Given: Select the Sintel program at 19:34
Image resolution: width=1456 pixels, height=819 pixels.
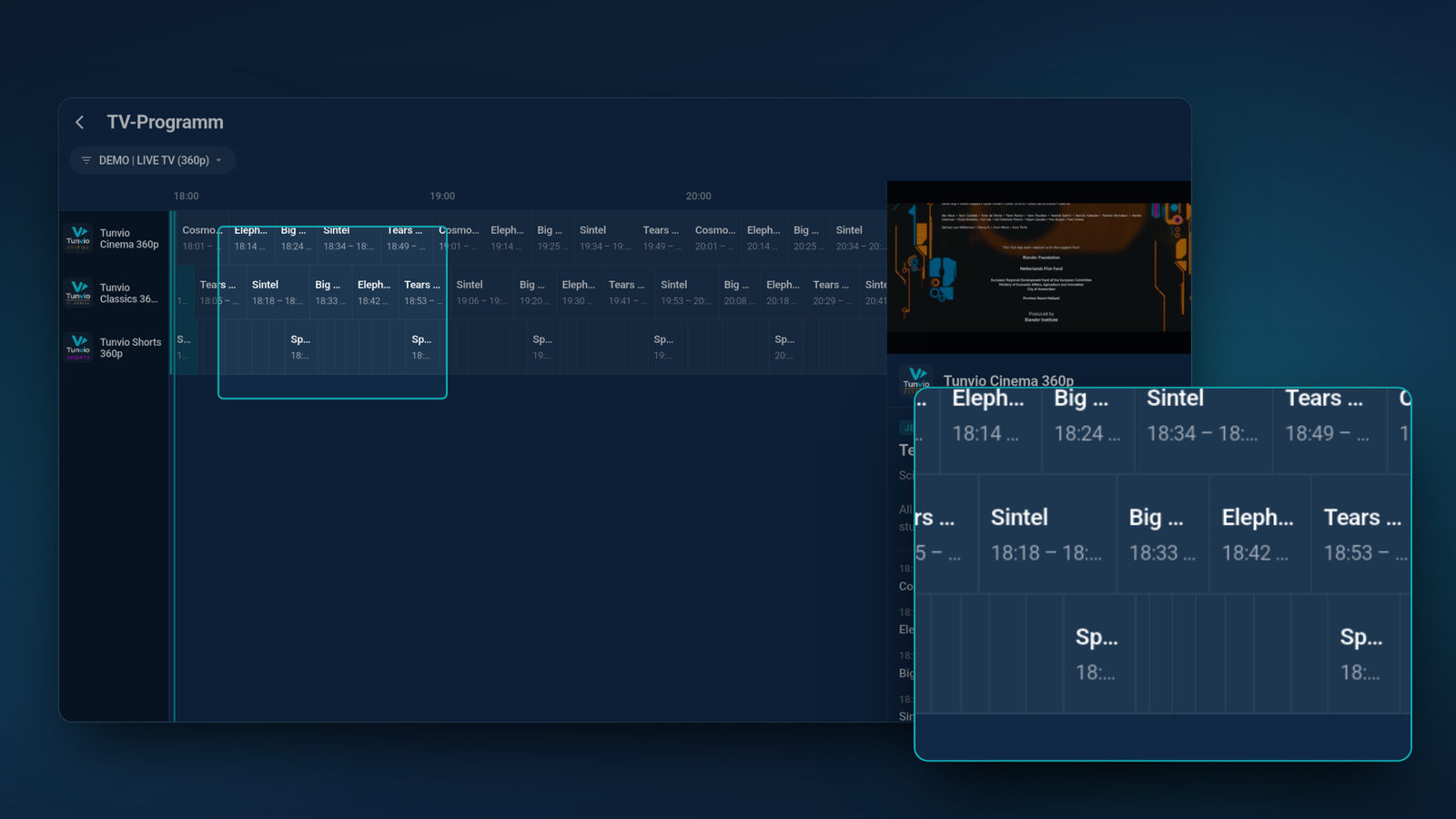Looking at the screenshot, I should (x=605, y=238).
